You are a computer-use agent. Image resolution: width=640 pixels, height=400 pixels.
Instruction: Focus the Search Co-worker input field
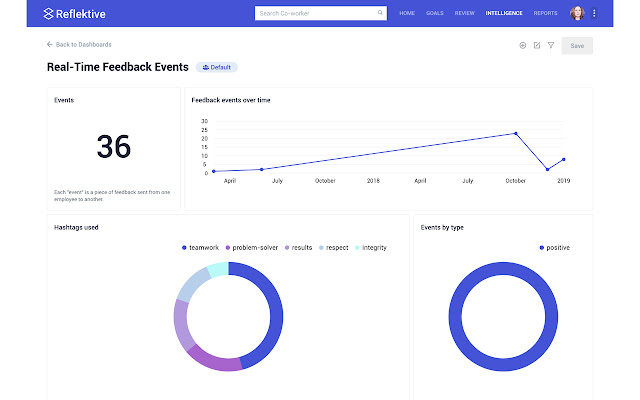[315, 14]
